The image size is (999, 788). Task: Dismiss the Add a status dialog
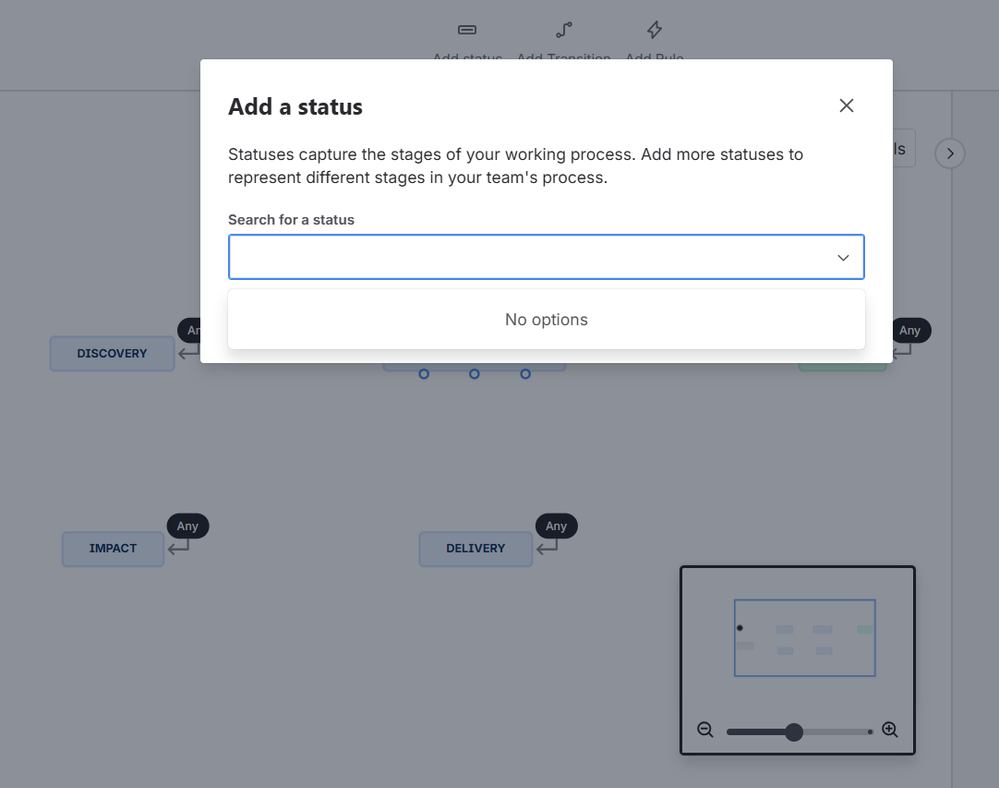point(846,105)
